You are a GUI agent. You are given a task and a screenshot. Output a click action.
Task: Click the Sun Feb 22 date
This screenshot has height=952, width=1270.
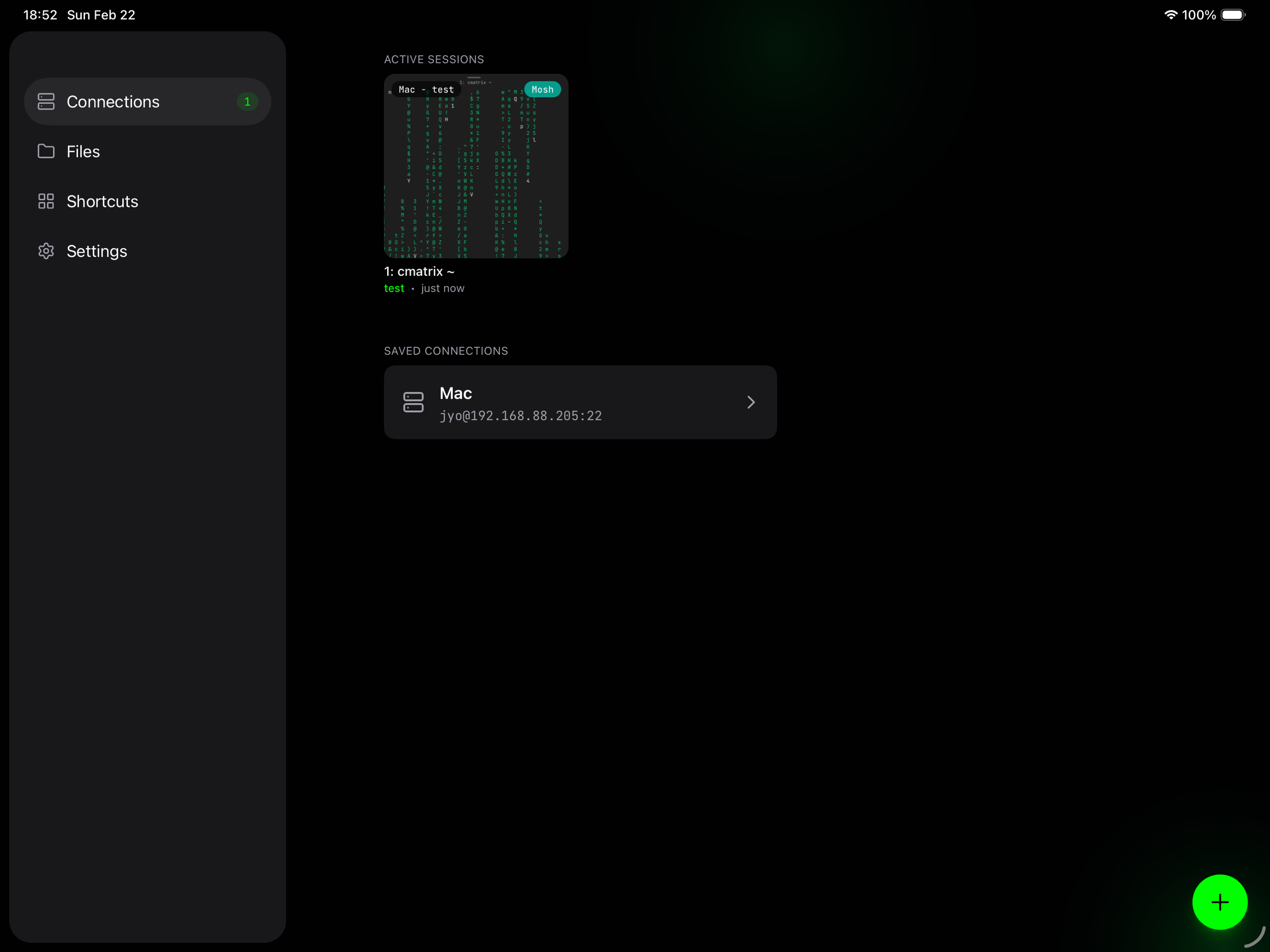(x=101, y=15)
